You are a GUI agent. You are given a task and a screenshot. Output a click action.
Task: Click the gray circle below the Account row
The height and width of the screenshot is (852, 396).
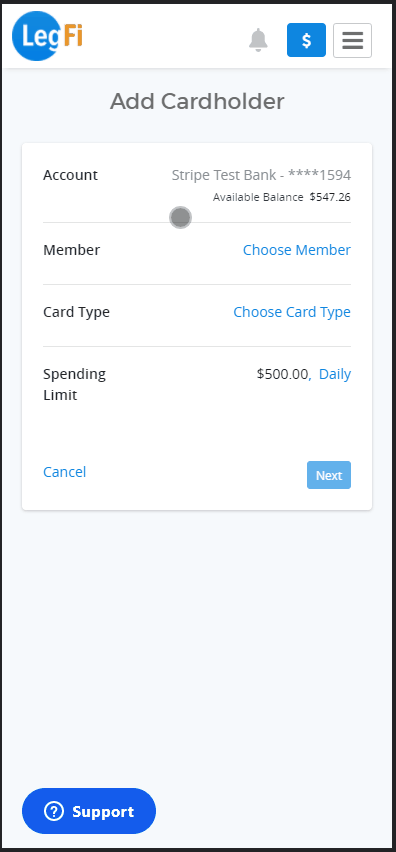pyautogui.click(x=180, y=217)
